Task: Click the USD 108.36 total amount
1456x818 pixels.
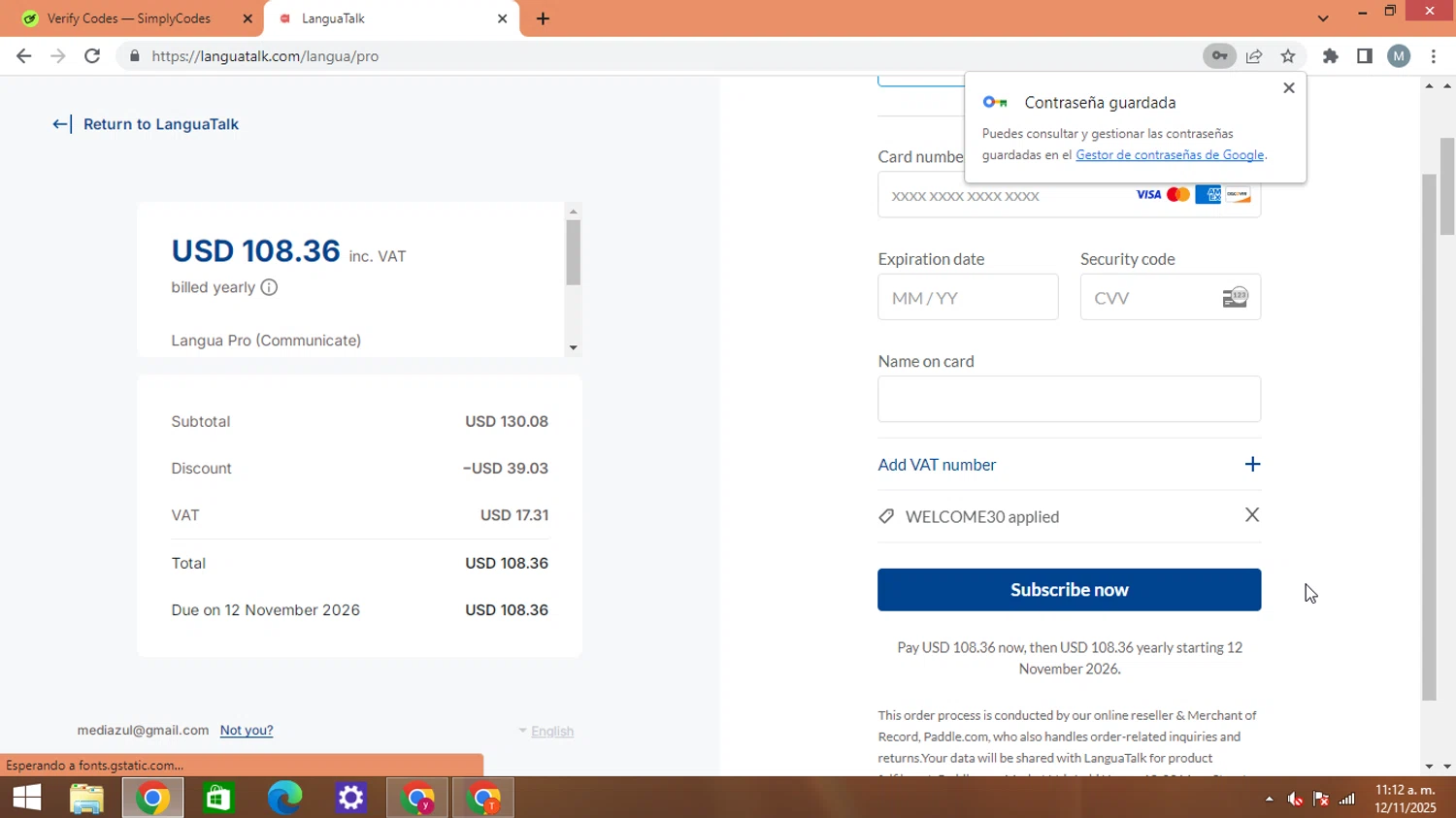Action: (x=507, y=563)
